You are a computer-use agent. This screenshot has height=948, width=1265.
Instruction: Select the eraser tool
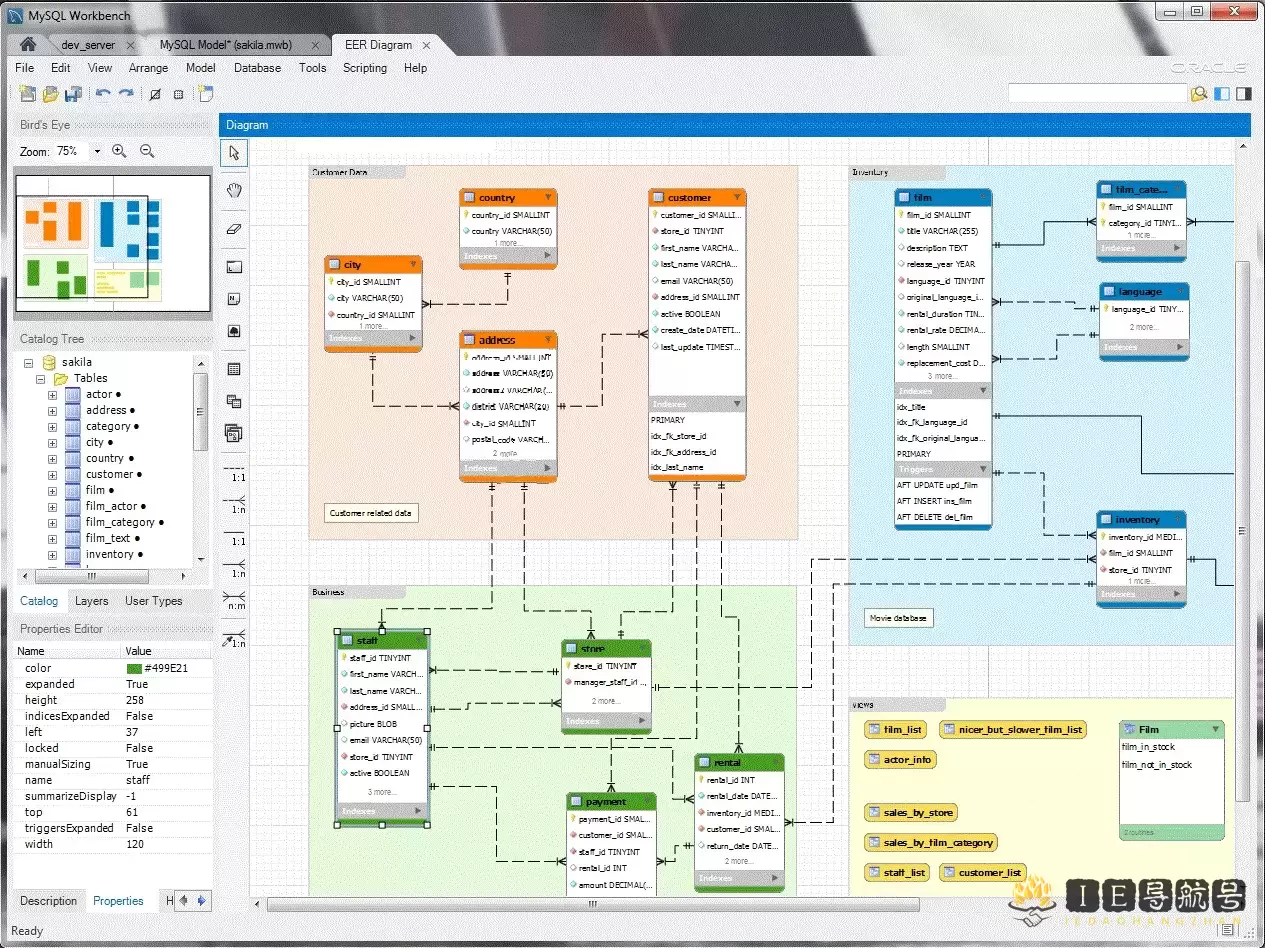click(x=234, y=227)
